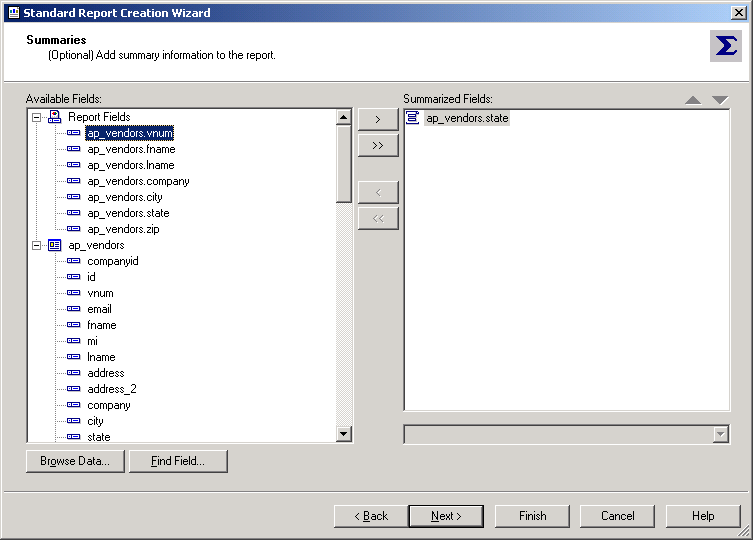Select ap_vendors.zip report field
The height and width of the screenshot is (540, 753).
(x=123, y=229)
